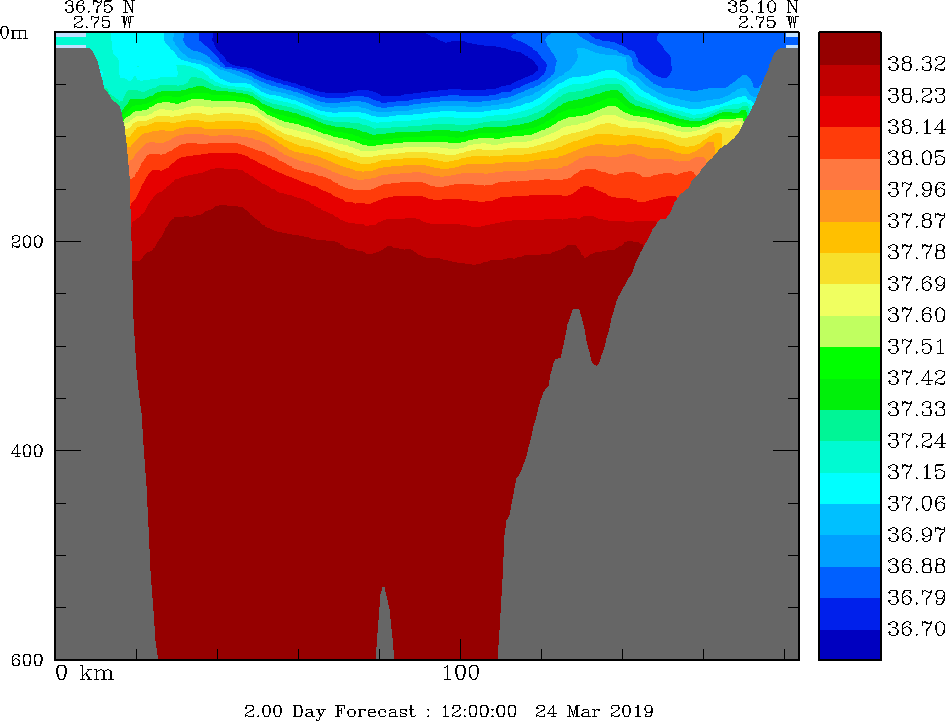Click the 36.97 colorbar value label

click(916, 535)
